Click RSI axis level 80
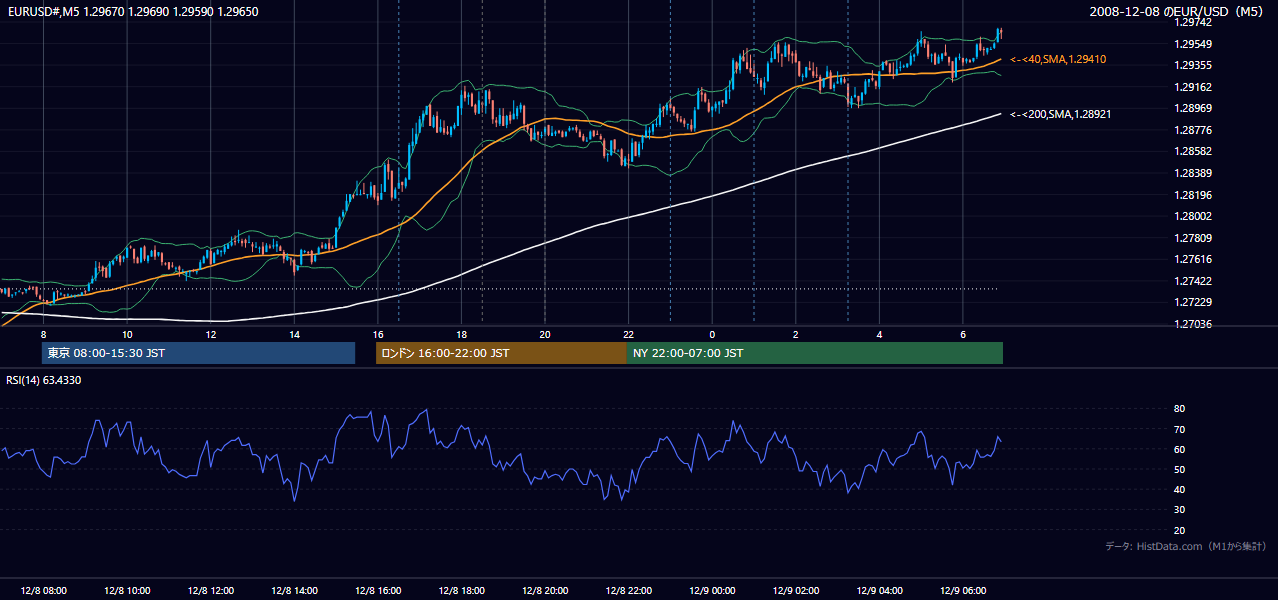Viewport: 1278px width, 600px height. [1179, 409]
